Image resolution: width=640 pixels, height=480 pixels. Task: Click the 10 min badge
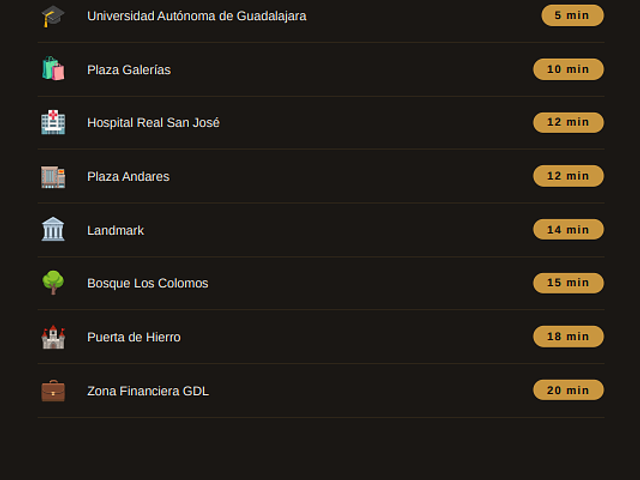(568, 69)
